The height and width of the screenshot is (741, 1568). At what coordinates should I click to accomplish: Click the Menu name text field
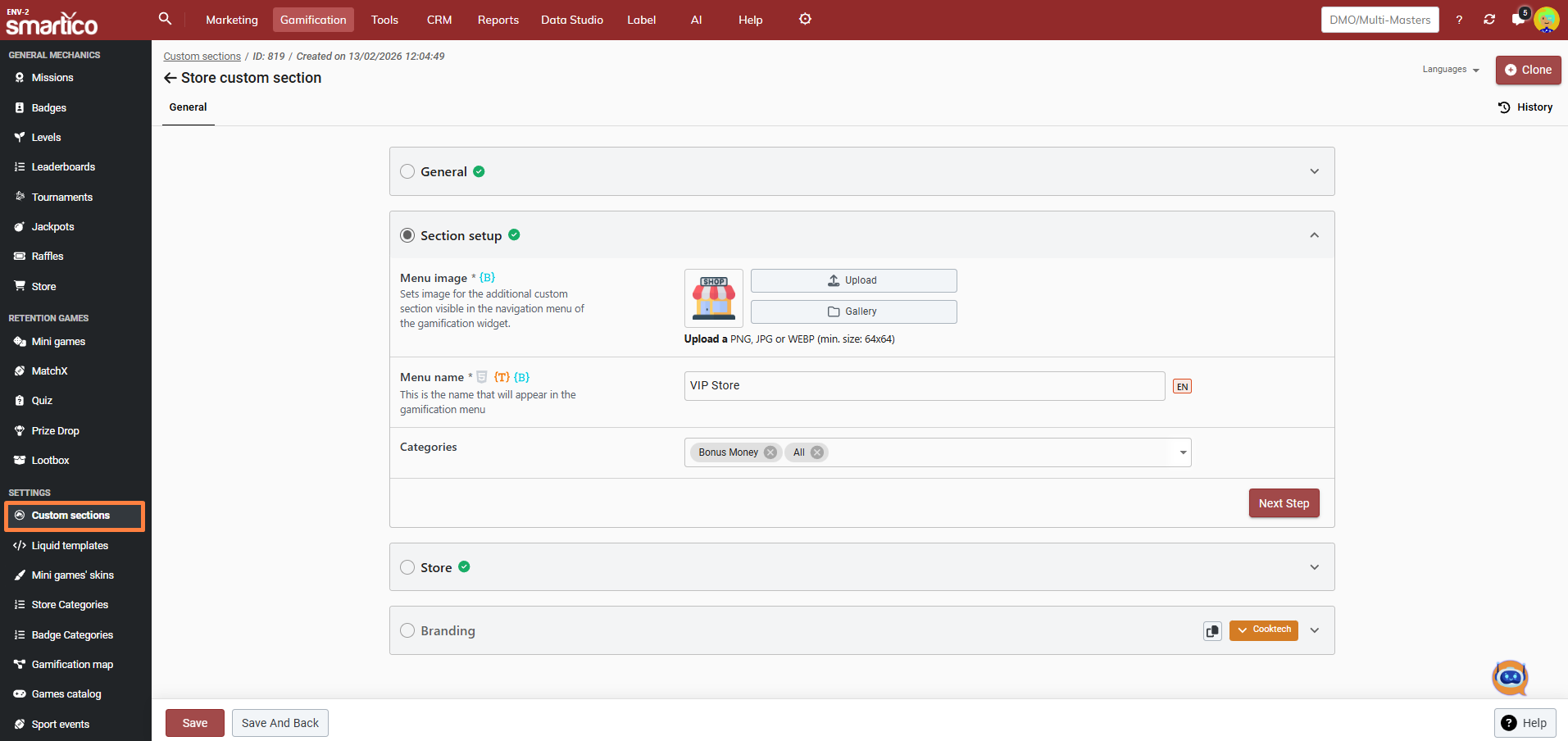pyautogui.click(x=924, y=386)
